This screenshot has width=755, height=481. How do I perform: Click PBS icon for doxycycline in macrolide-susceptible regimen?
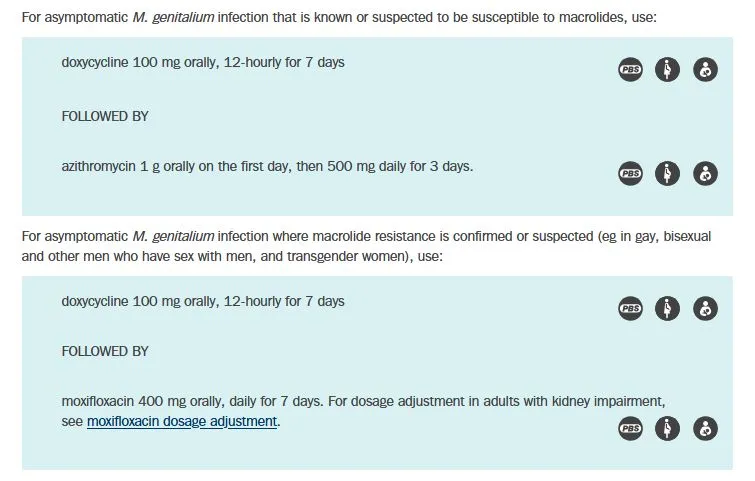(630, 70)
